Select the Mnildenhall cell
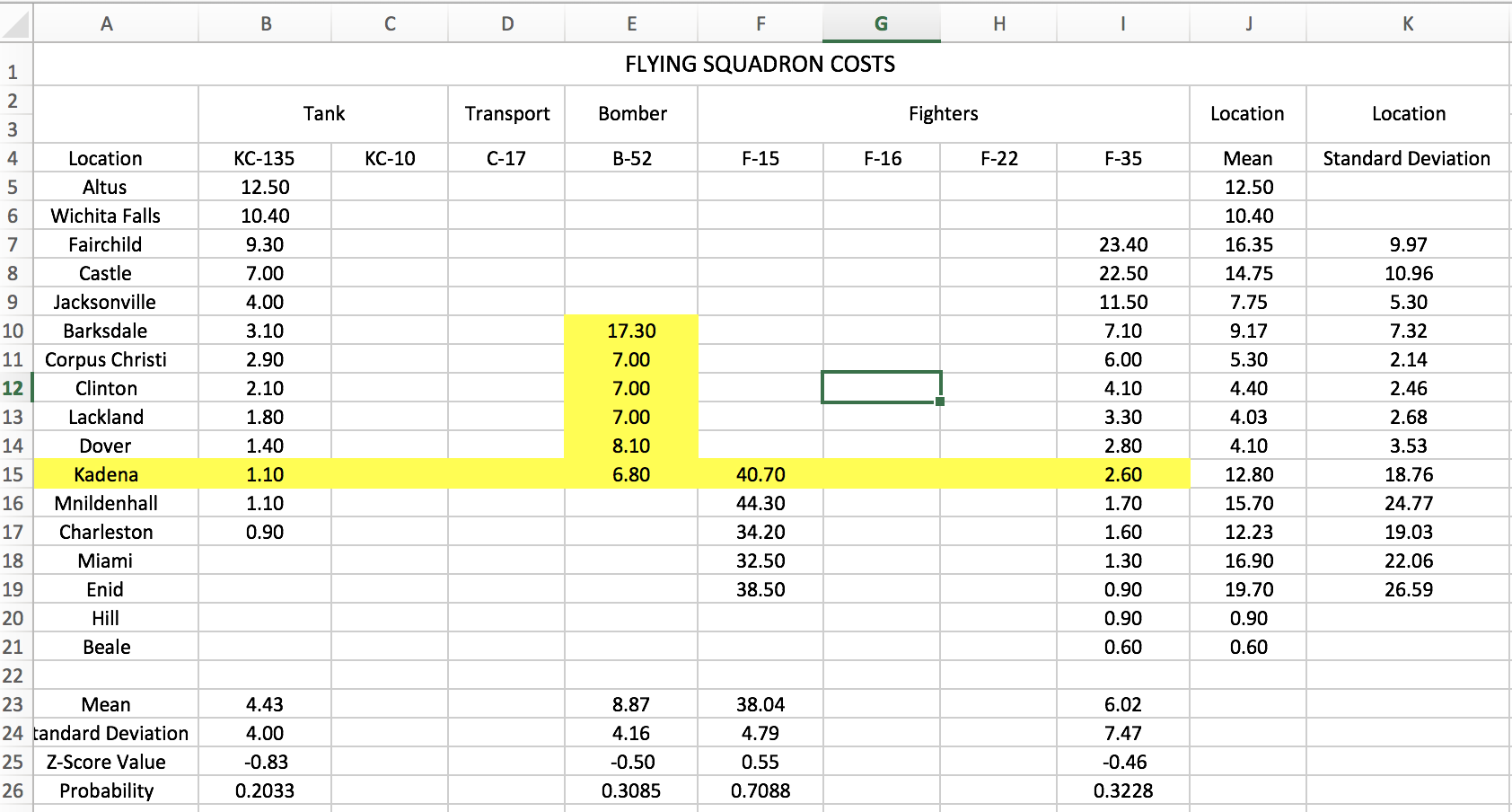1512x812 pixels. click(116, 503)
